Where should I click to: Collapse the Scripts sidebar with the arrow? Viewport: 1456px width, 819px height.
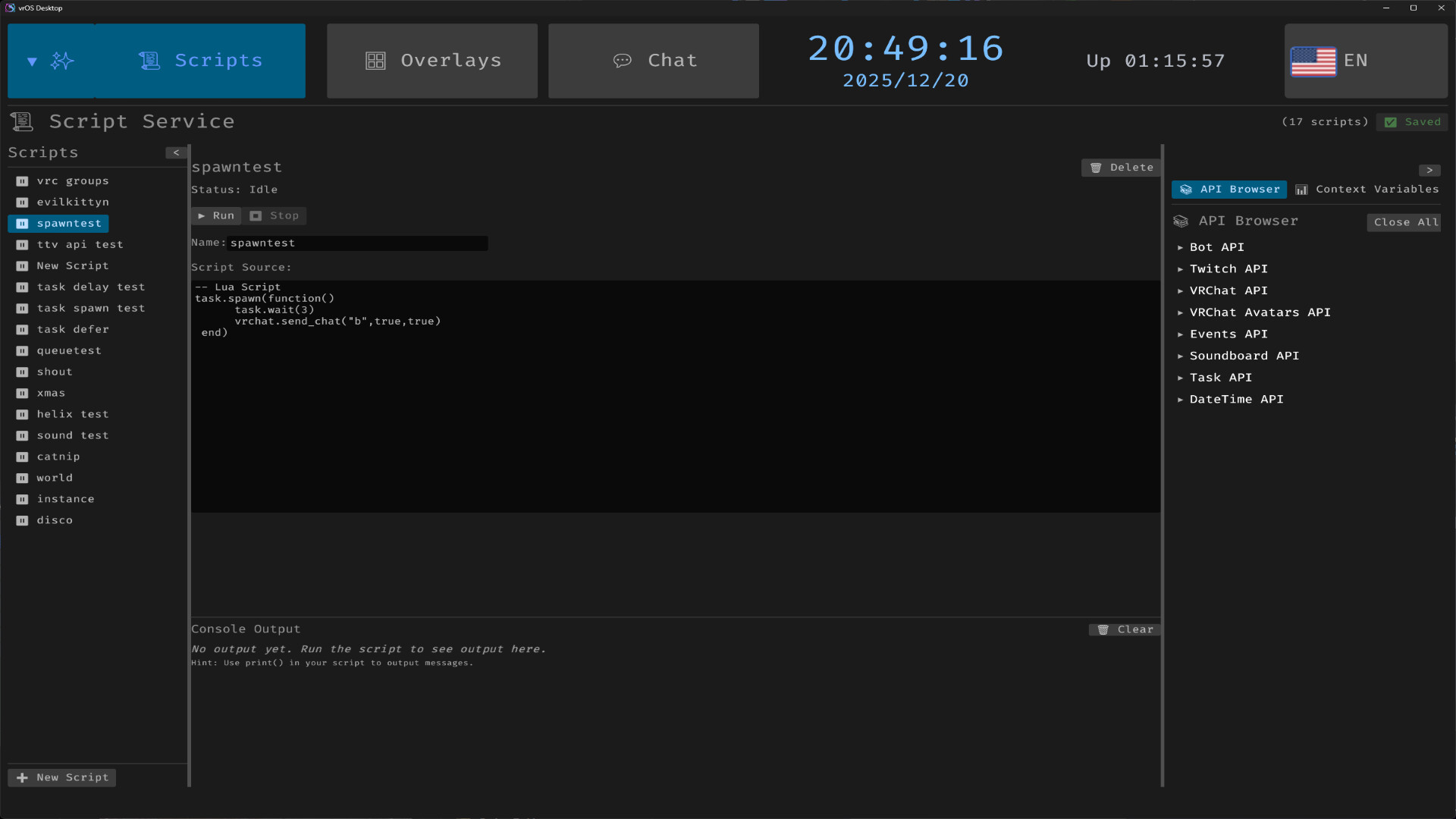(x=176, y=152)
